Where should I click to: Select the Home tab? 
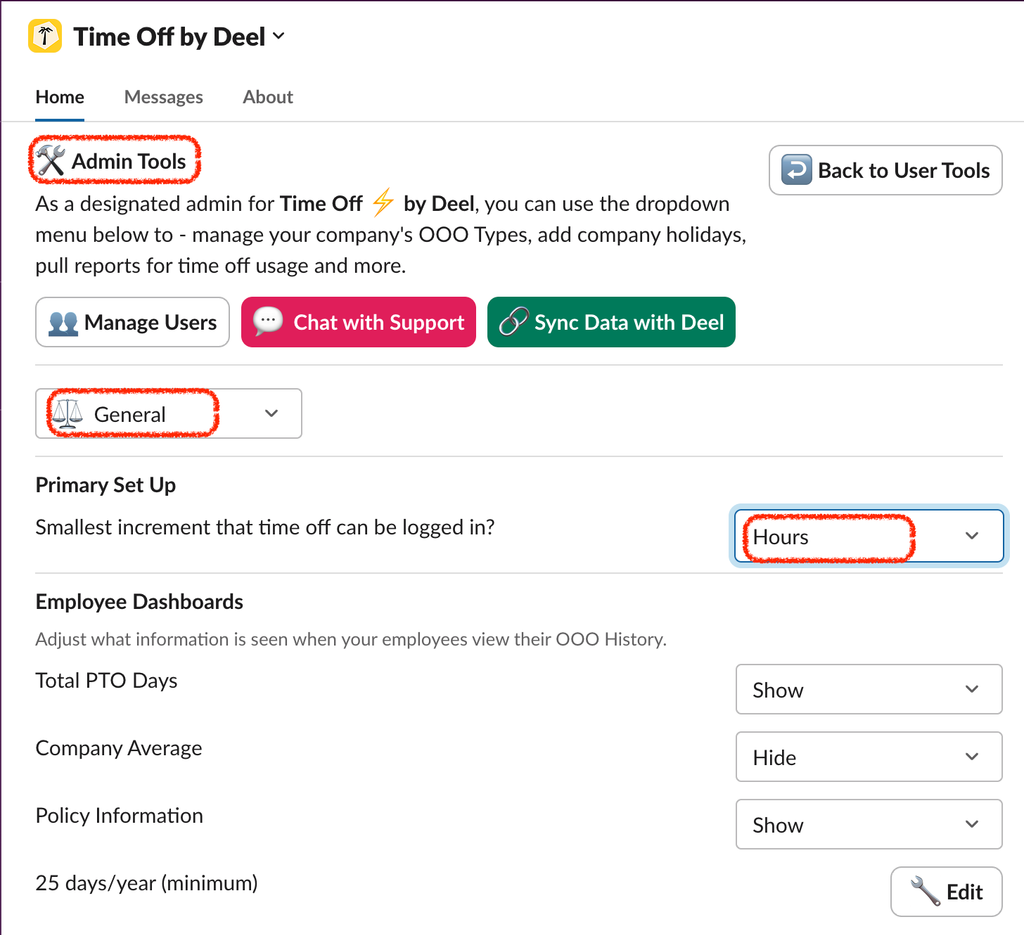click(60, 97)
